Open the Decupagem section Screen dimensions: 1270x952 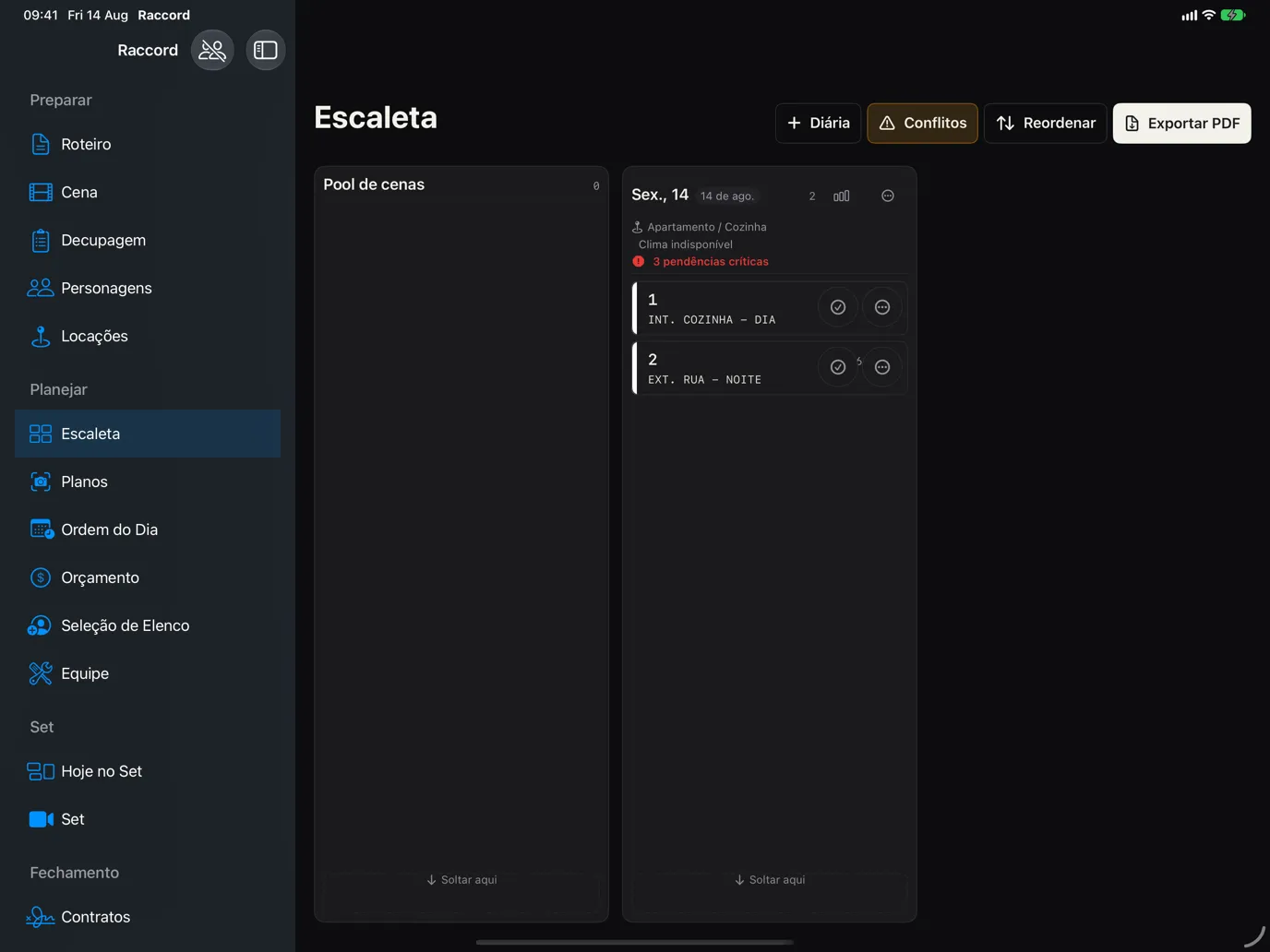[x=148, y=240]
